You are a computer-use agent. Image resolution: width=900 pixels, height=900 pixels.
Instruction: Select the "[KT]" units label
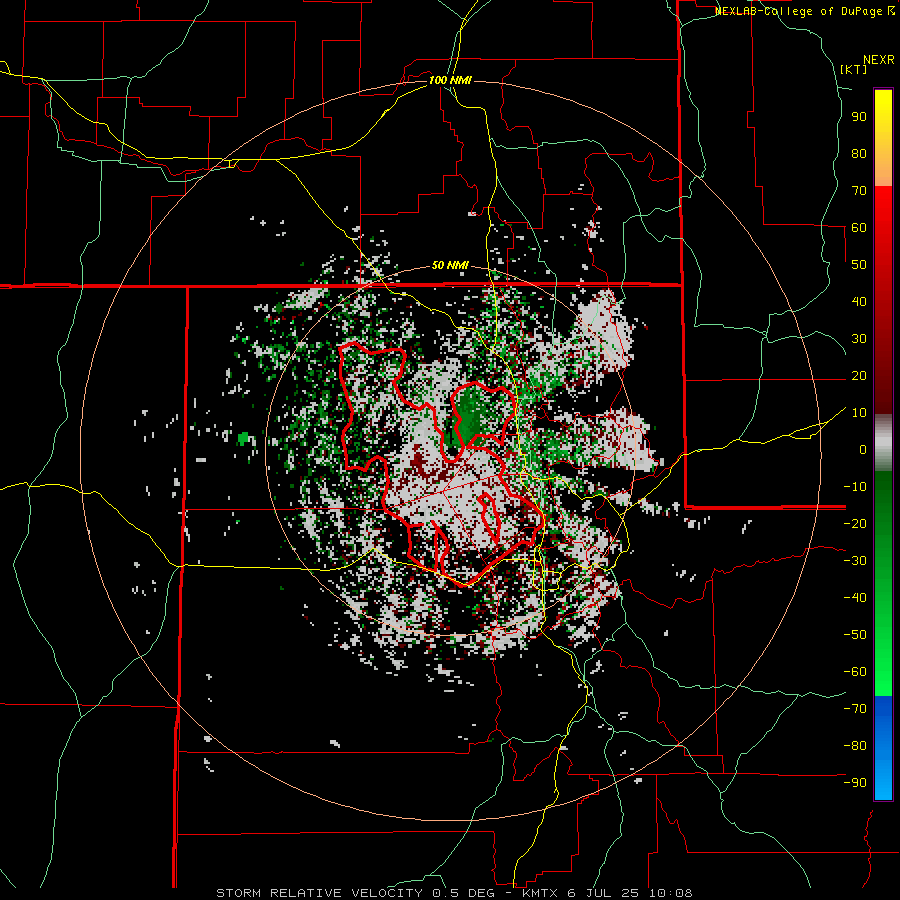[854, 69]
